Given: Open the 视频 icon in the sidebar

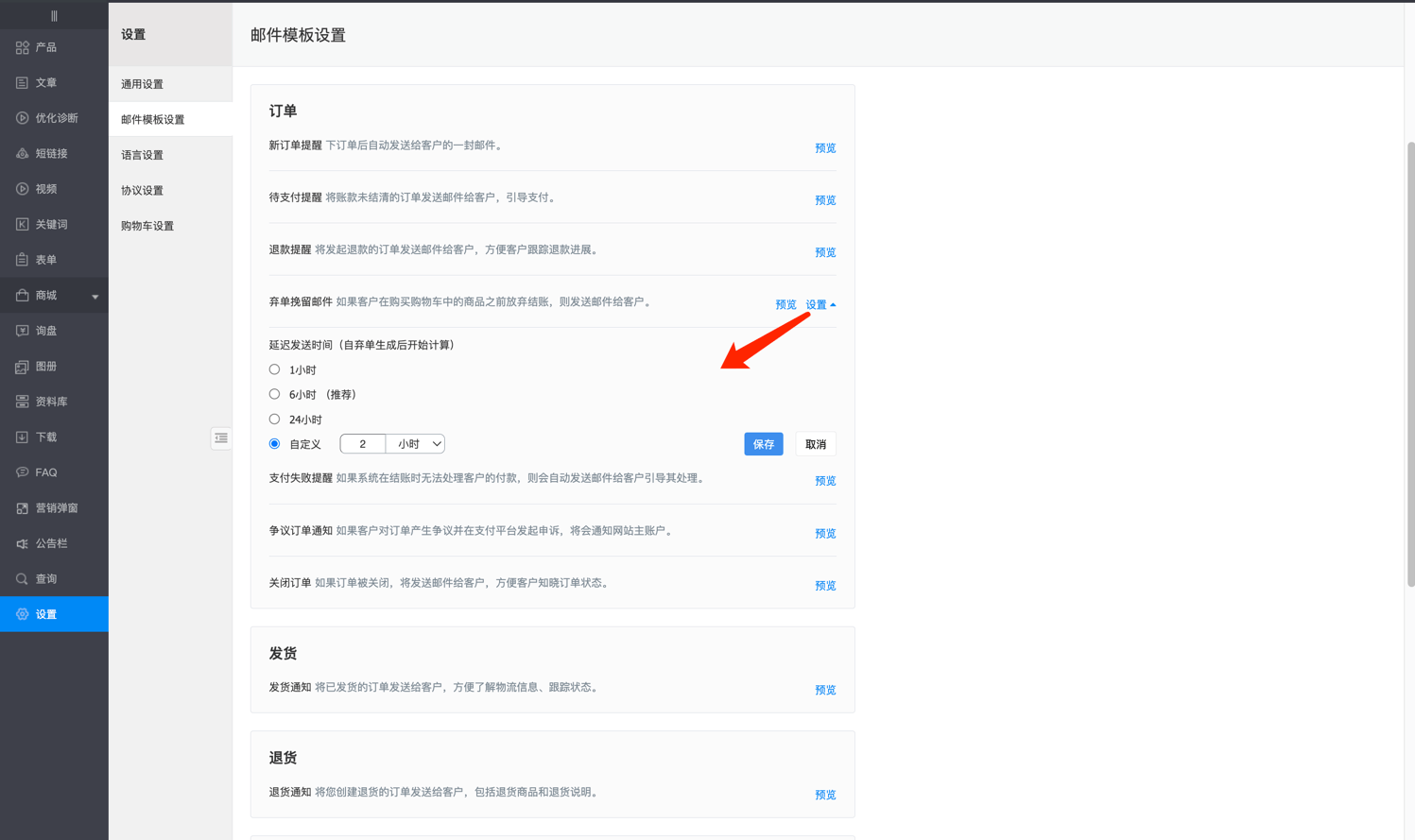Looking at the screenshot, I should [22, 189].
